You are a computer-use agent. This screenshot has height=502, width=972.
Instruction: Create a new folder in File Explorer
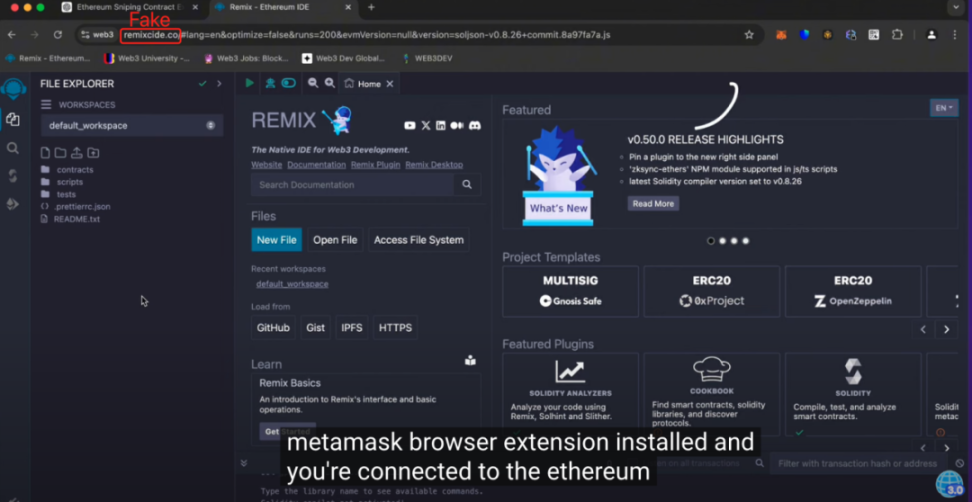coord(61,153)
